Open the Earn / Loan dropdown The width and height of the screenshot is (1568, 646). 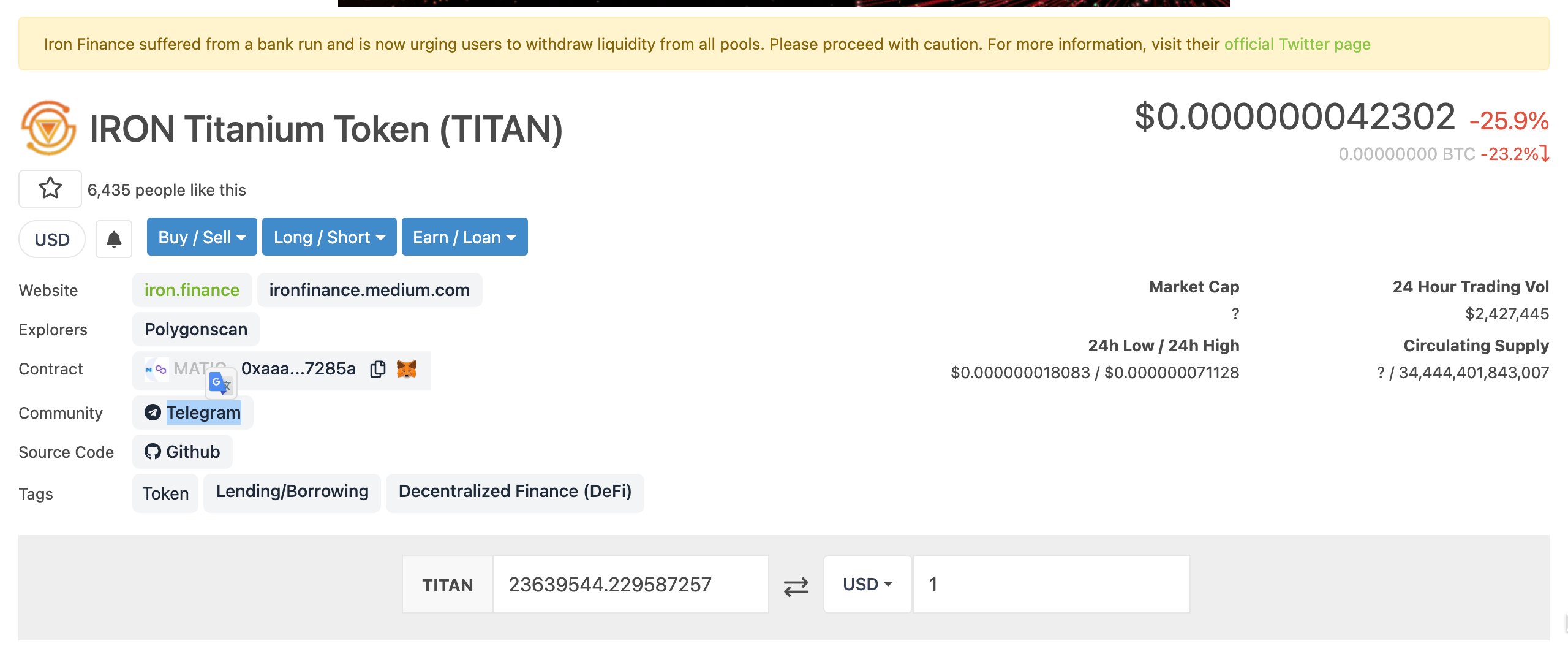pos(464,237)
